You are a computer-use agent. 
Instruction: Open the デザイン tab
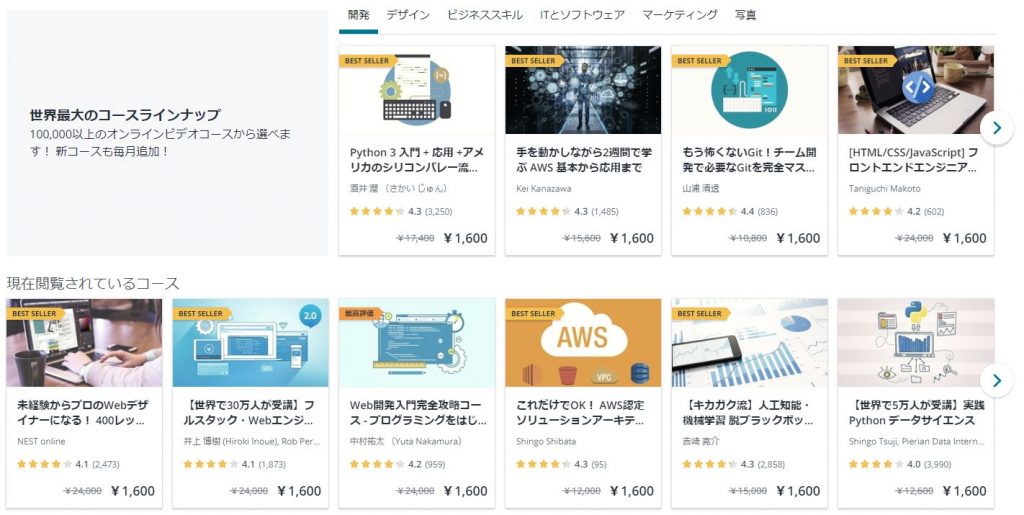pos(408,14)
